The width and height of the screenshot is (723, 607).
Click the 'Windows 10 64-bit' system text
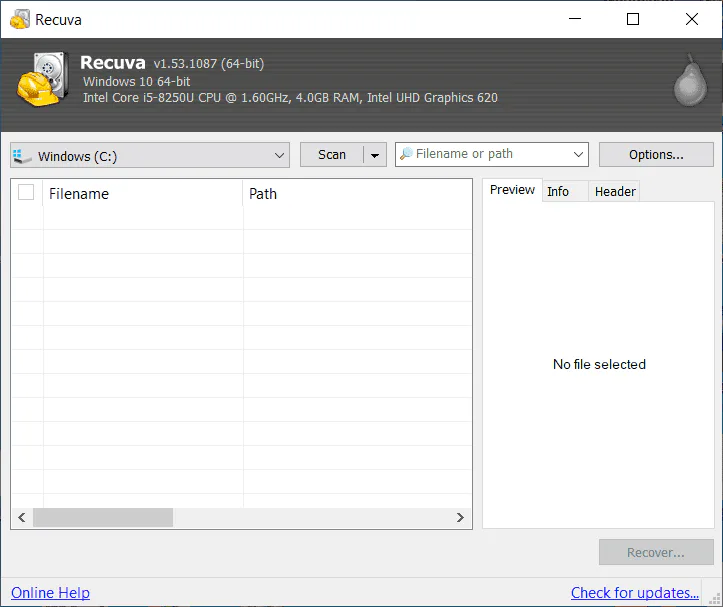[x=136, y=82]
